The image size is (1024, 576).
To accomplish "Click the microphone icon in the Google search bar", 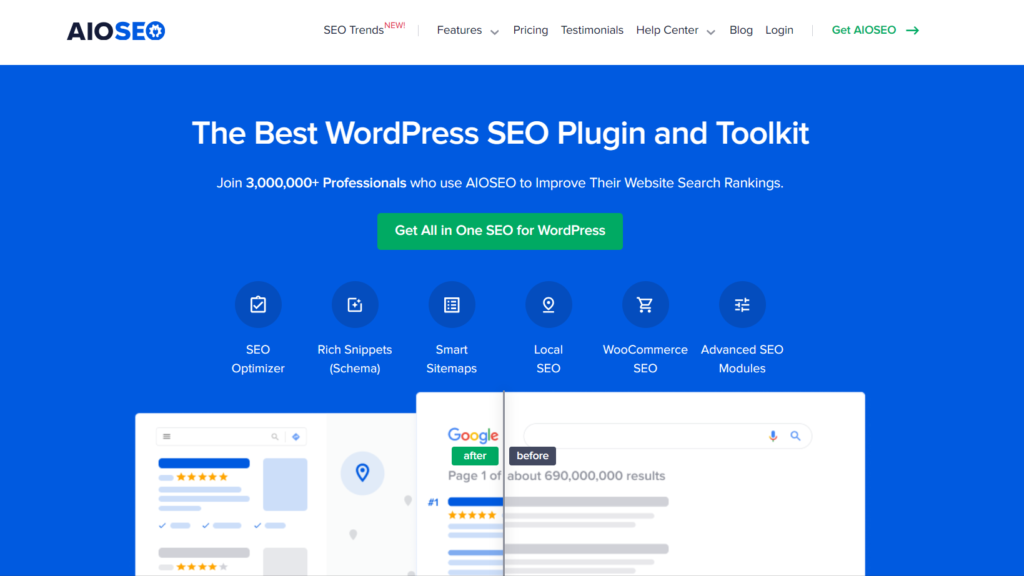I will pyautogui.click(x=772, y=436).
